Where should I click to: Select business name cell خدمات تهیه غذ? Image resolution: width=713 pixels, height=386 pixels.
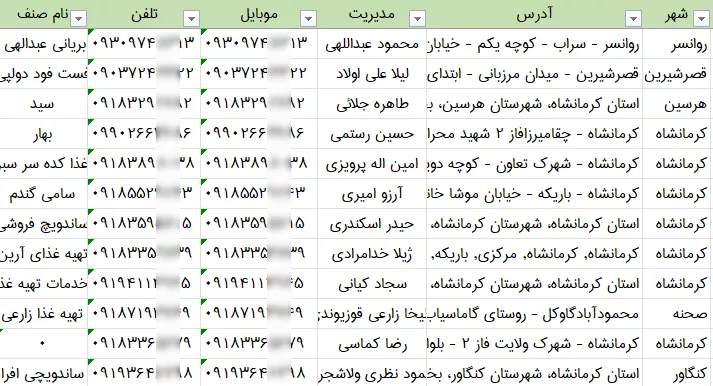tap(44, 284)
